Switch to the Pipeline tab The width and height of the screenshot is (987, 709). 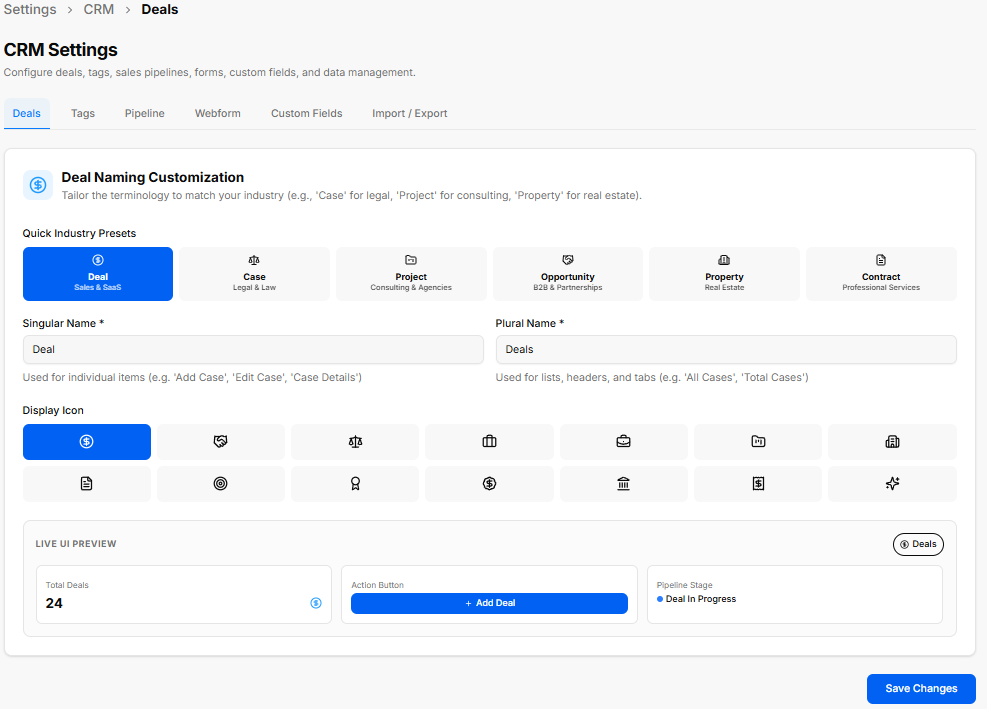(x=144, y=113)
